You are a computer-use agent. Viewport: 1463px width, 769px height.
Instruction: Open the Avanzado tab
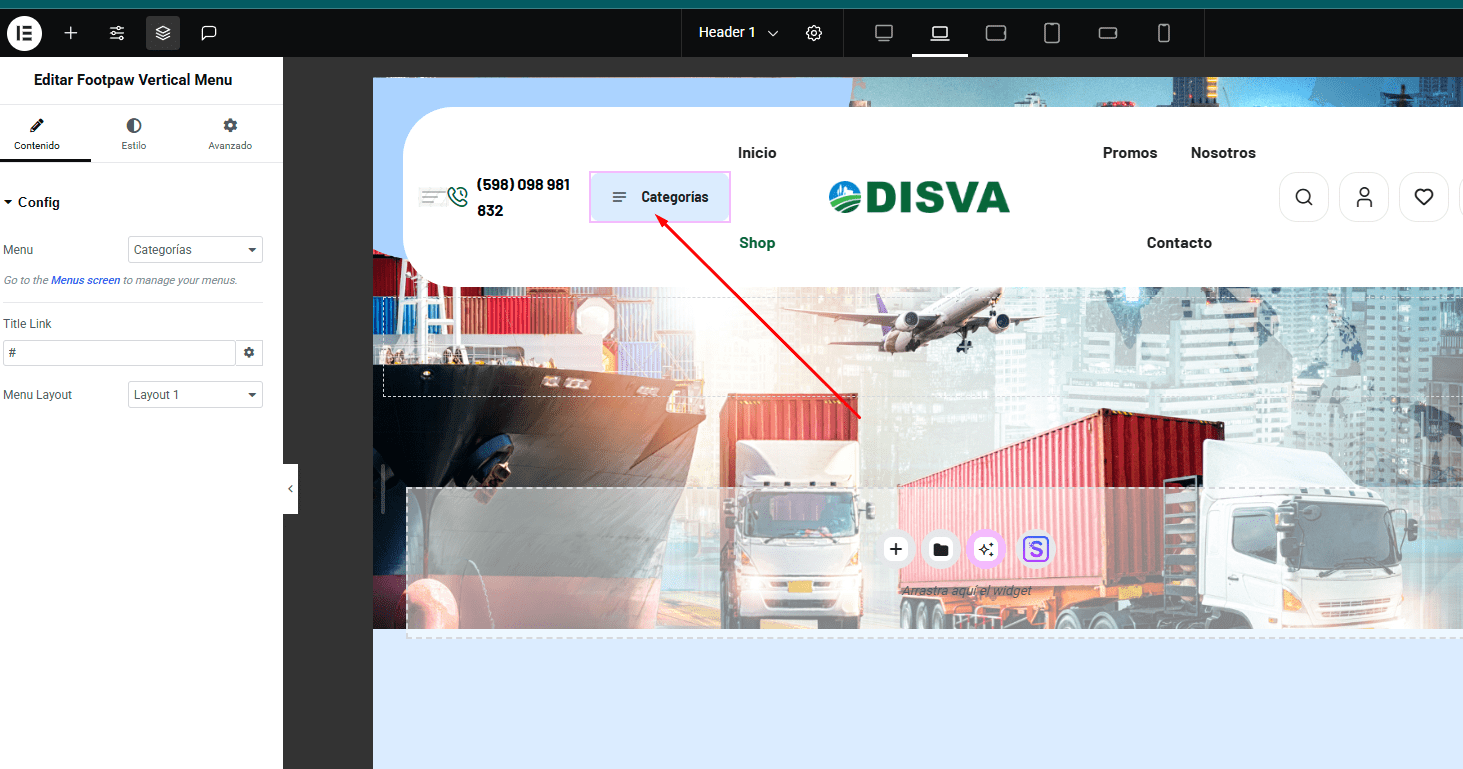pyautogui.click(x=230, y=135)
